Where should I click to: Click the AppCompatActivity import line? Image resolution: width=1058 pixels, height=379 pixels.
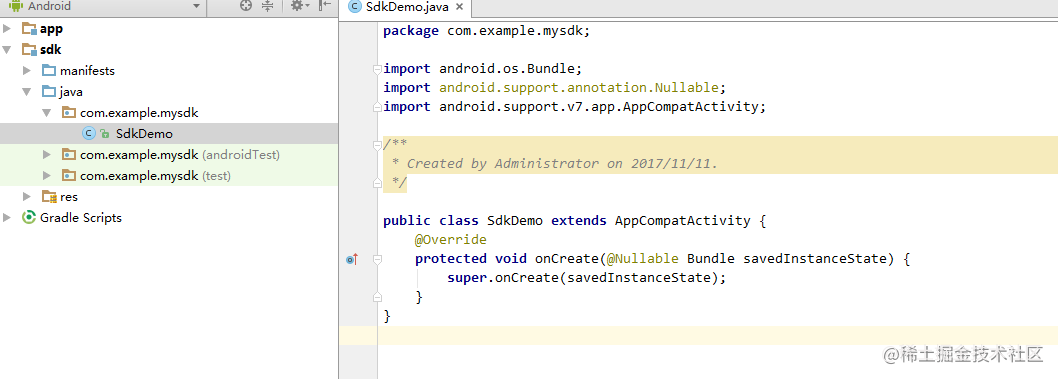[x=575, y=107]
